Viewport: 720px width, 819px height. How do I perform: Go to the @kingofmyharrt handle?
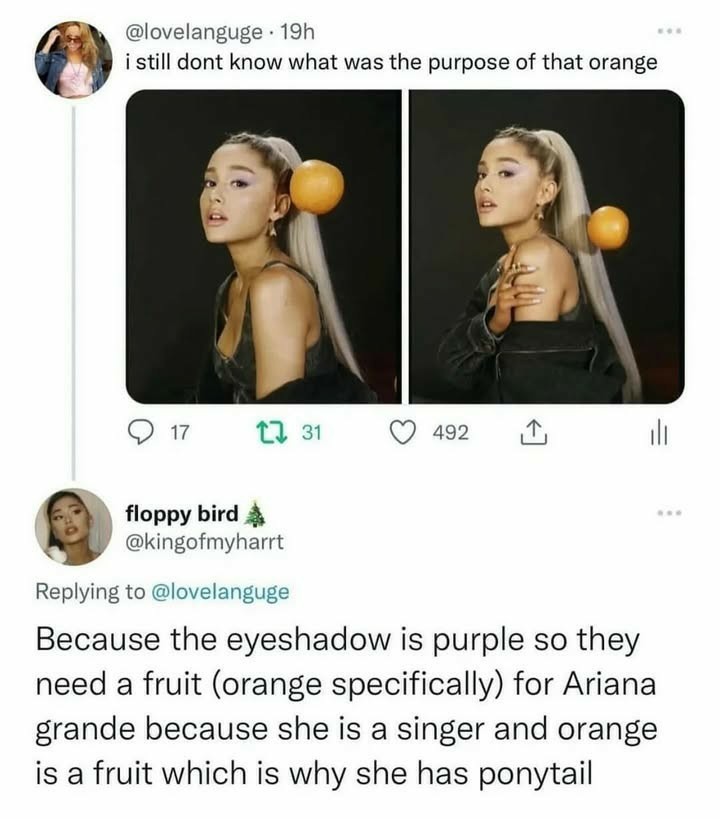click(204, 542)
